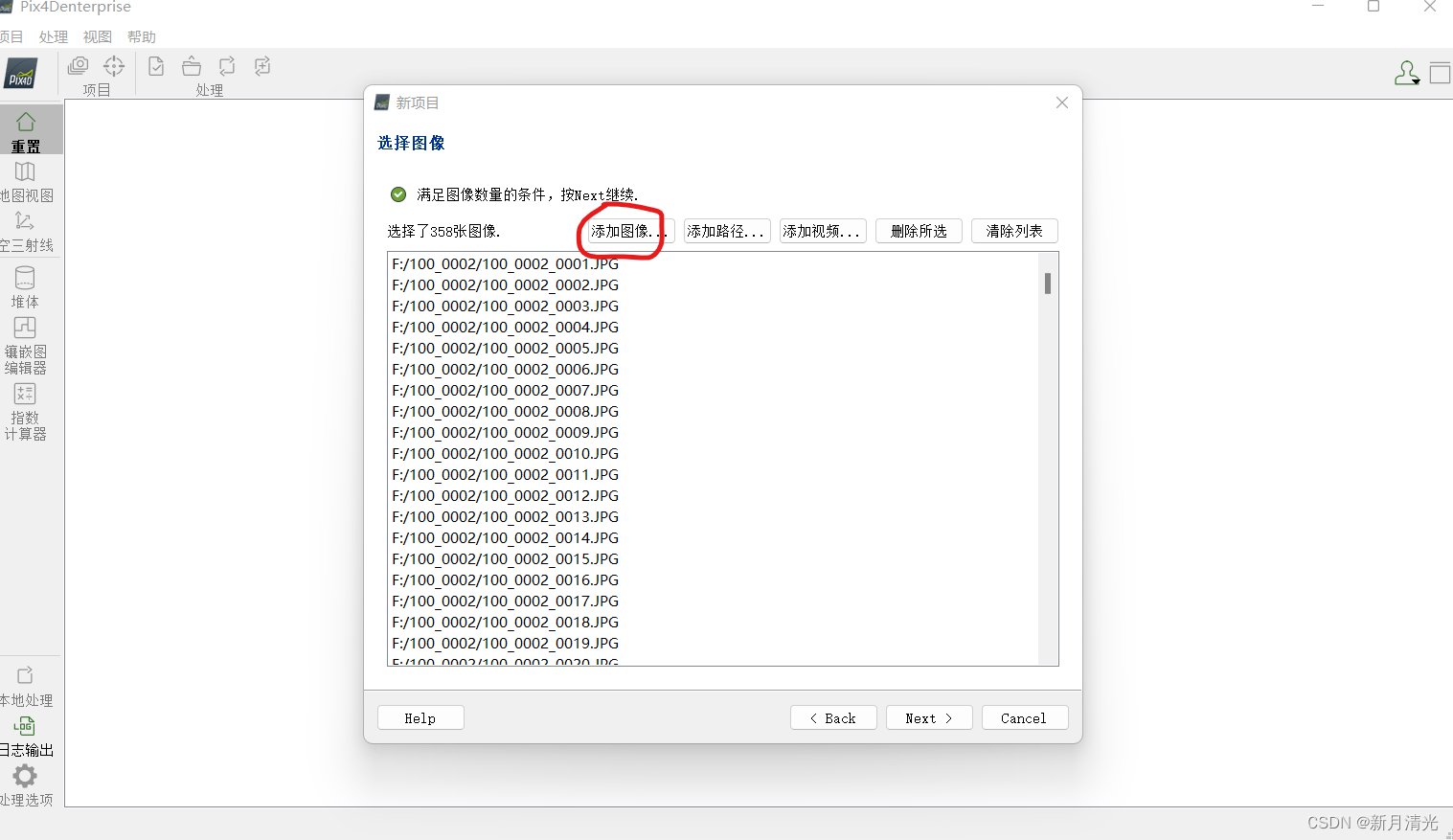Open the 指数计算器 index calculator
This screenshot has width=1453, height=840.
25,412
